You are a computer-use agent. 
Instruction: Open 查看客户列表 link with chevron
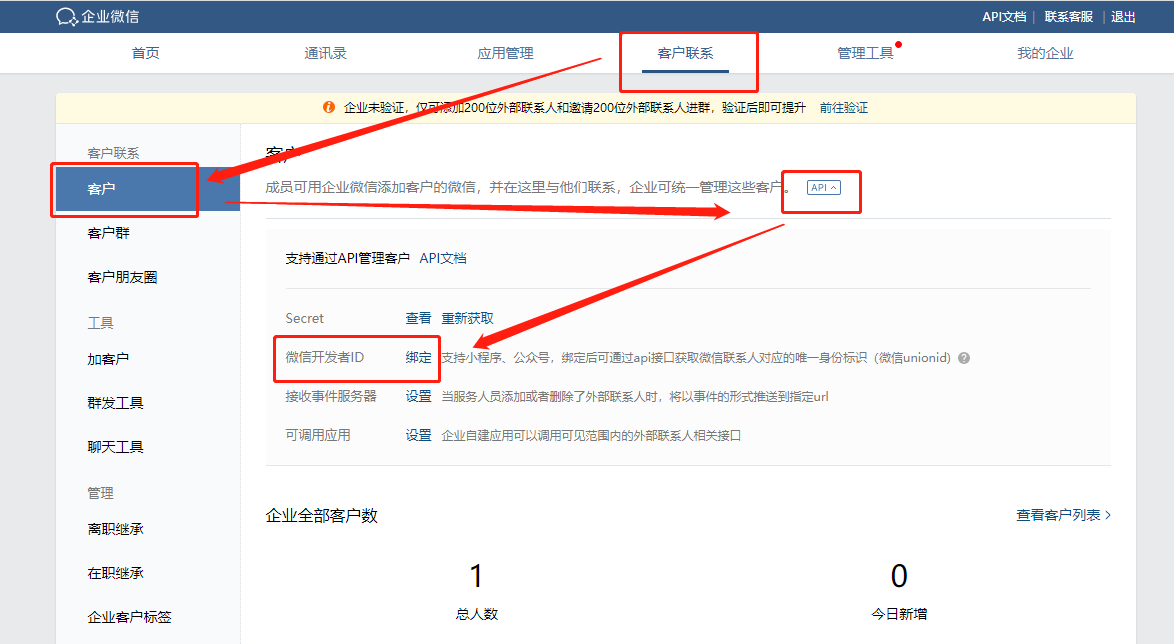(1063, 515)
